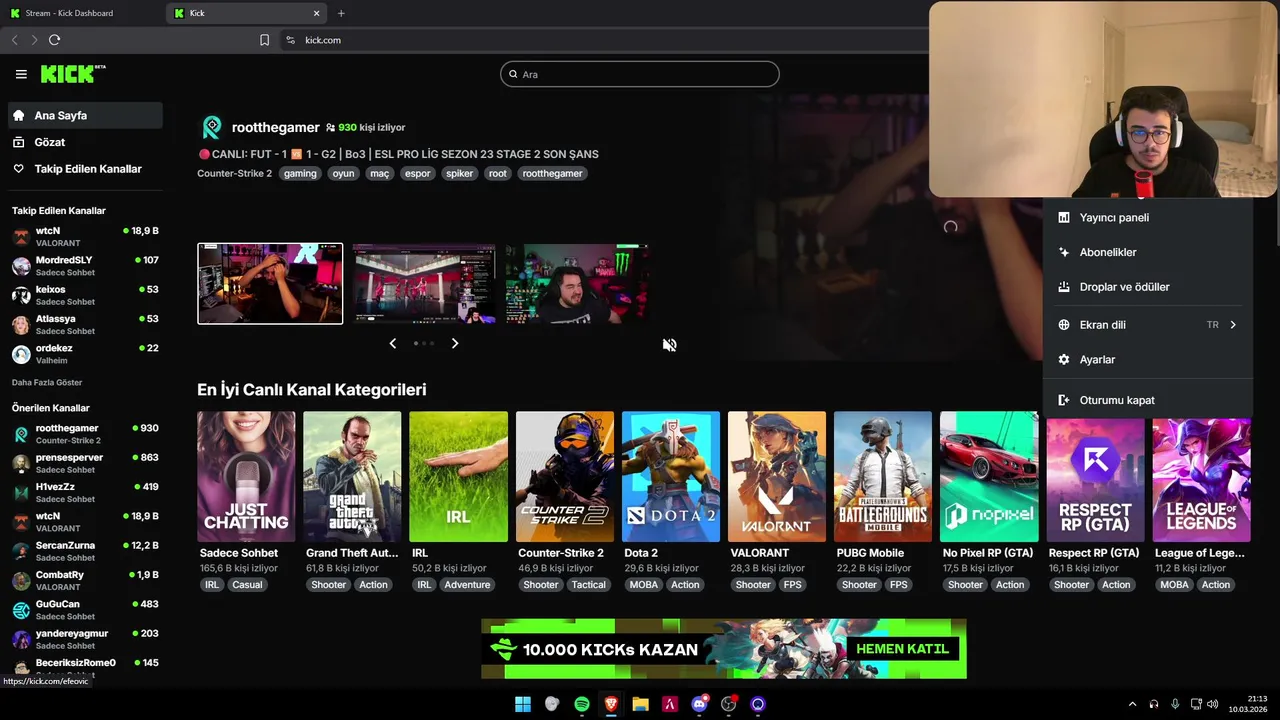Image resolution: width=1280 pixels, height=720 pixels.
Task: Open Takip Edilen Kanallar sidebar link
Action: point(85,169)
